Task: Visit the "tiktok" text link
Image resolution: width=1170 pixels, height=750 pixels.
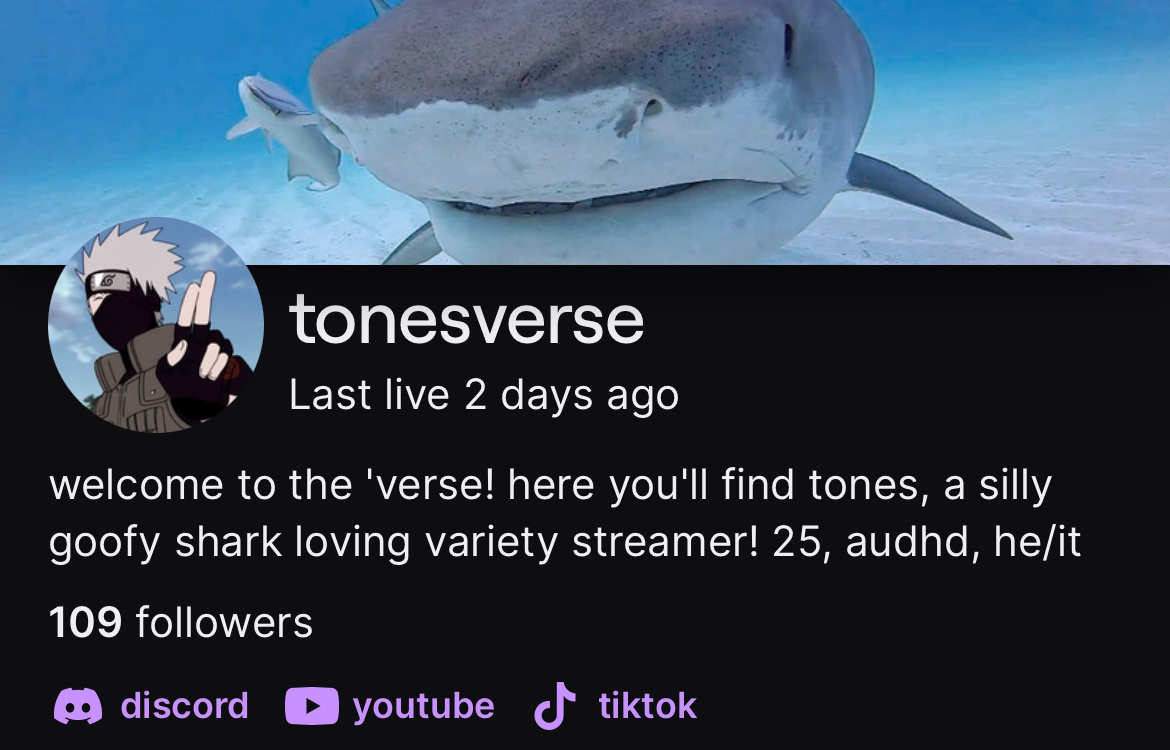Action: [x=648, y=705]
